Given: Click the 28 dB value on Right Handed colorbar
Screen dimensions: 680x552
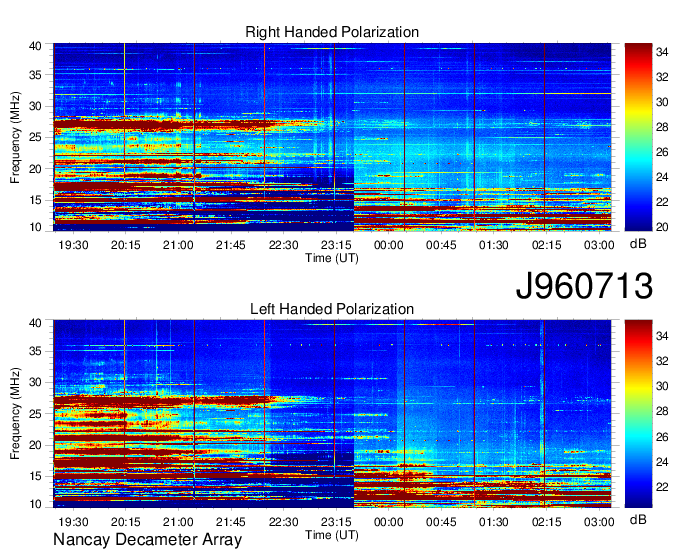Looking at the screenshot, I should click(x=662, y=127).
